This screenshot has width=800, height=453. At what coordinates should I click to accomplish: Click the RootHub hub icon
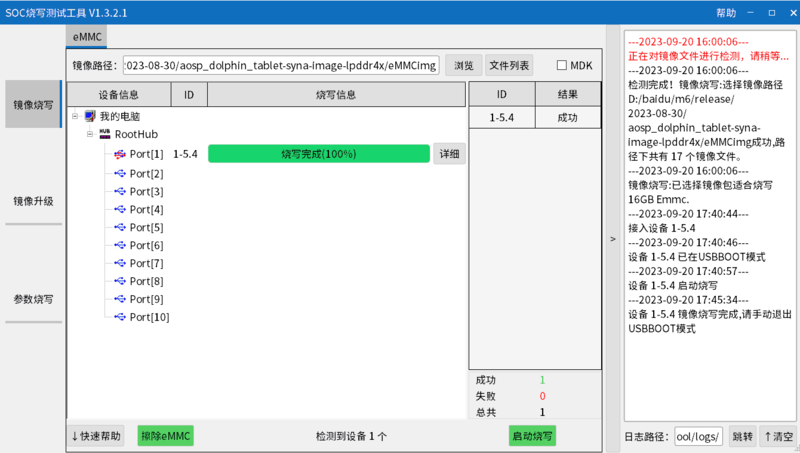tap(105, 135)
